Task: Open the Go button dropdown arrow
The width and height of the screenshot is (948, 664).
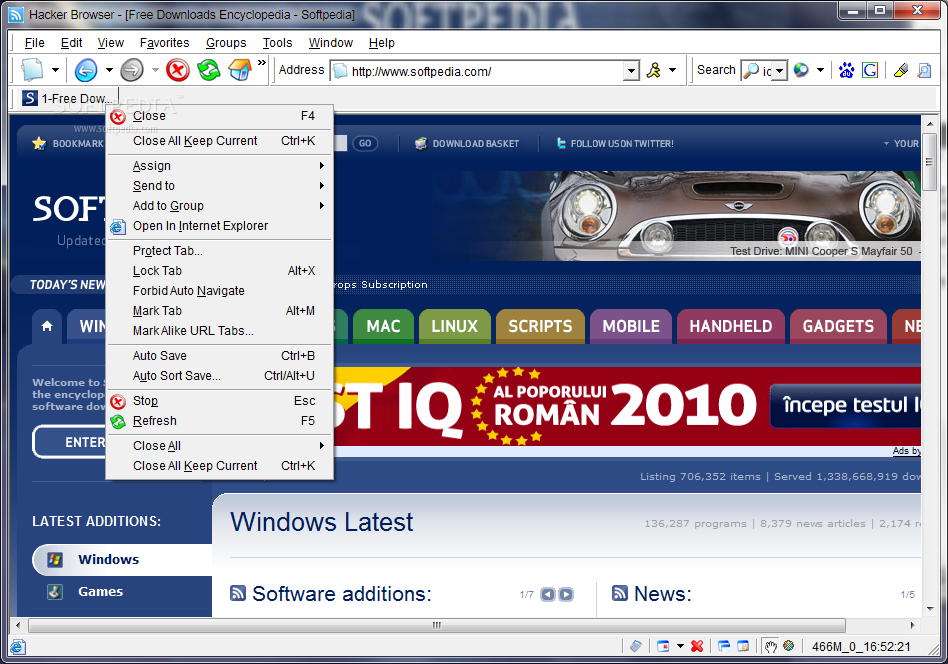Action: (x=672, y=70)
